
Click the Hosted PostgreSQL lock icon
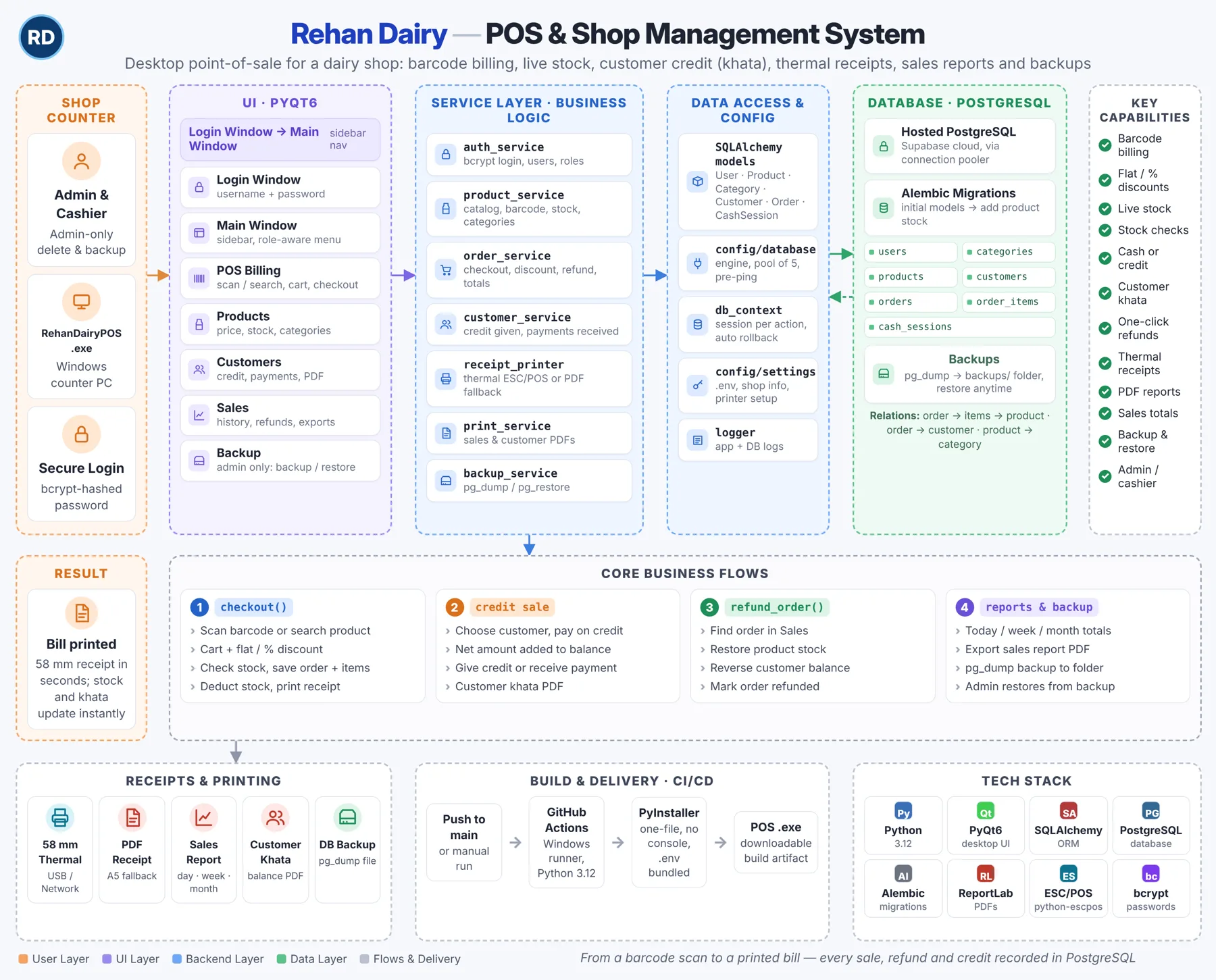pos(884,146)
